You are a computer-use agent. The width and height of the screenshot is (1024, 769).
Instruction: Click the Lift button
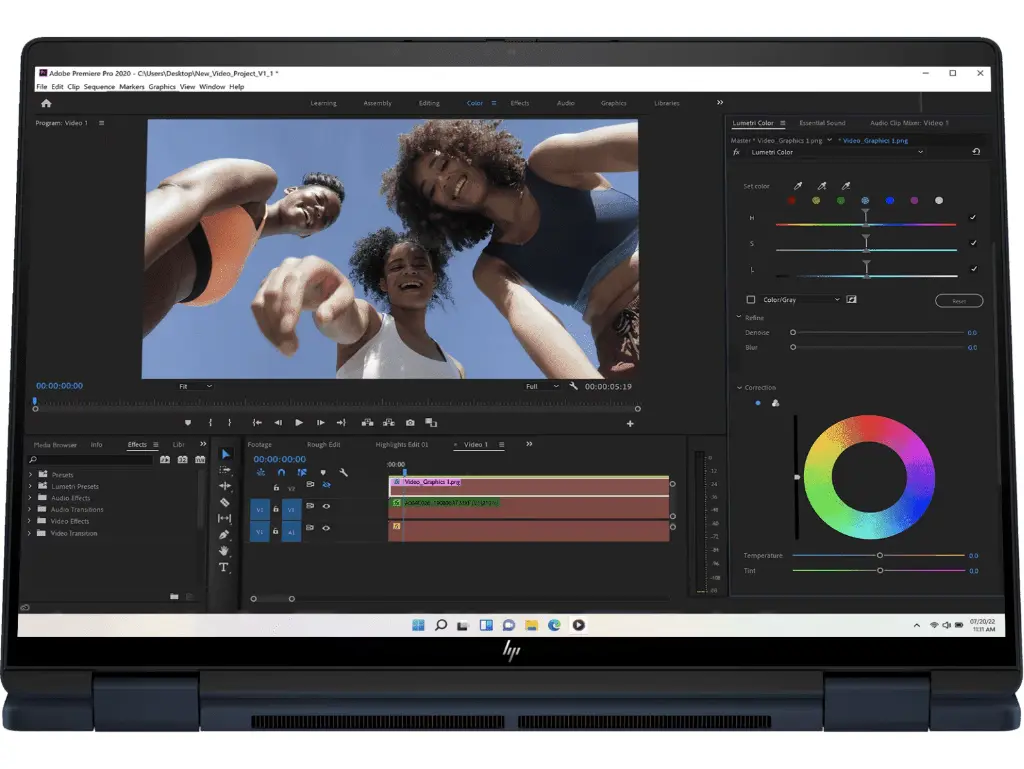tap(368, 423)
